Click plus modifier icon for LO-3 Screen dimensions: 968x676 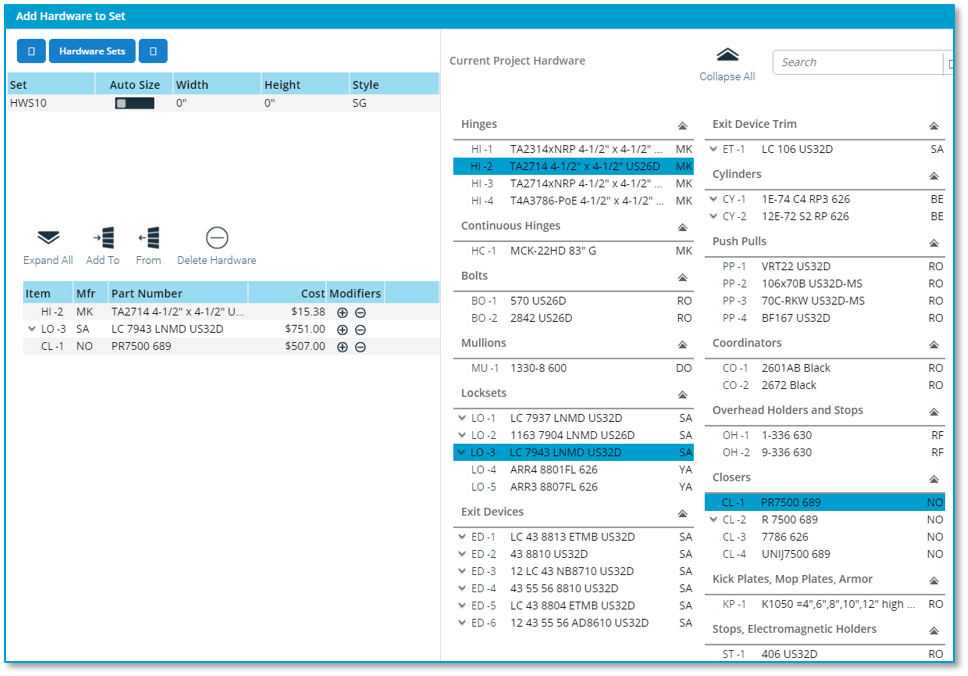pos(342,329)
